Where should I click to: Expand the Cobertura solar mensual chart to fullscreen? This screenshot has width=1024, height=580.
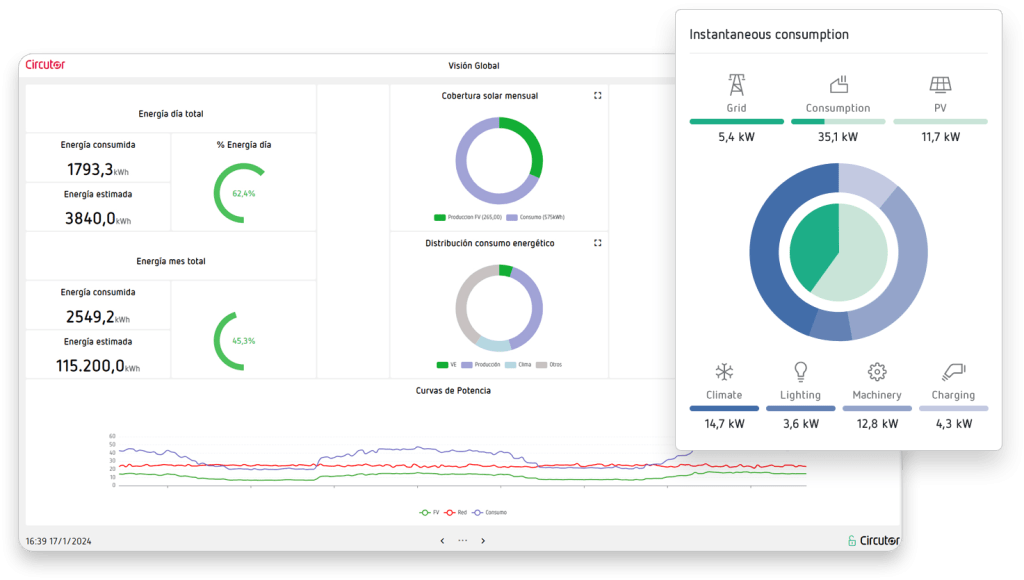[597, 94]
